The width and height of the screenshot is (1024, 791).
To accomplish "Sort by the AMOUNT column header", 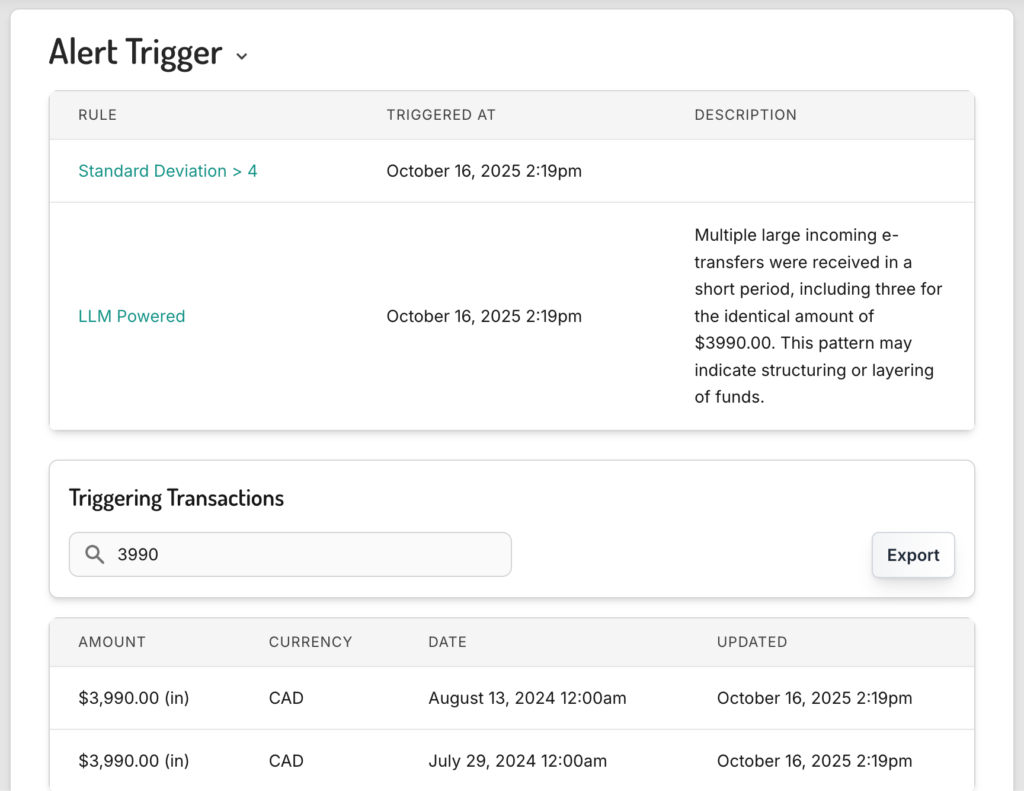I will coord(112,642).
